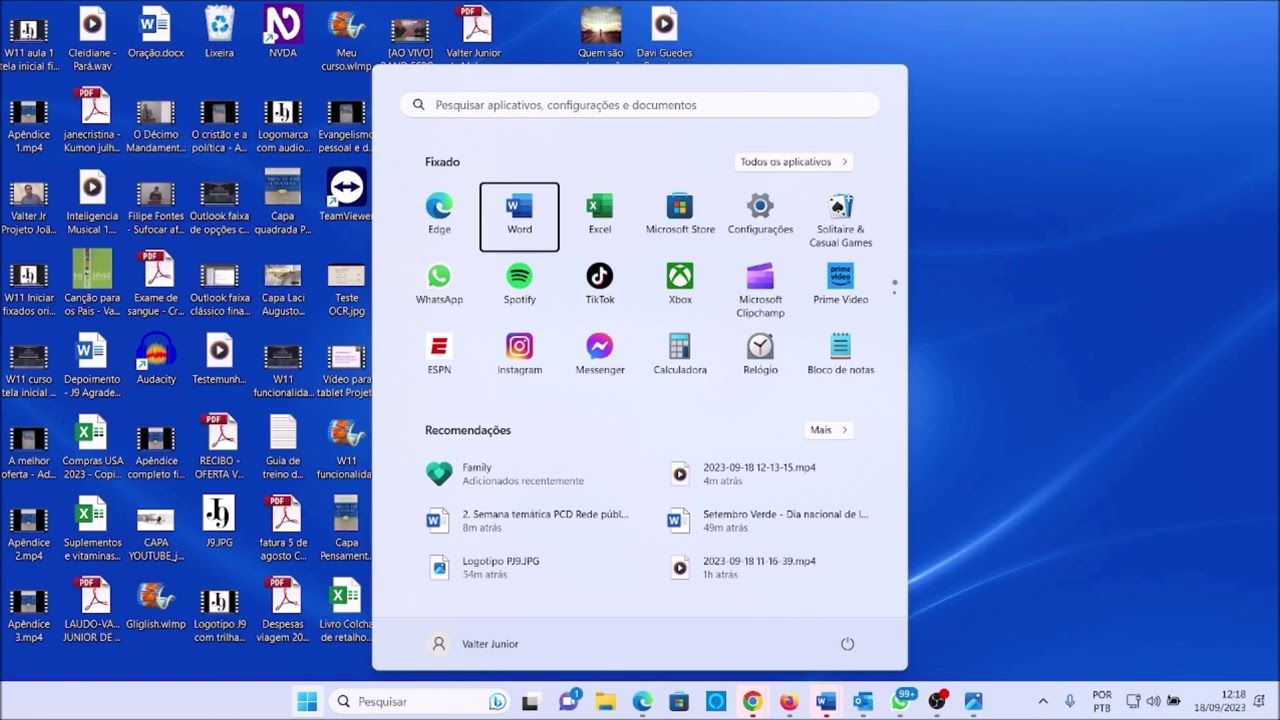Open the pinned Excel app

(599, 215)
